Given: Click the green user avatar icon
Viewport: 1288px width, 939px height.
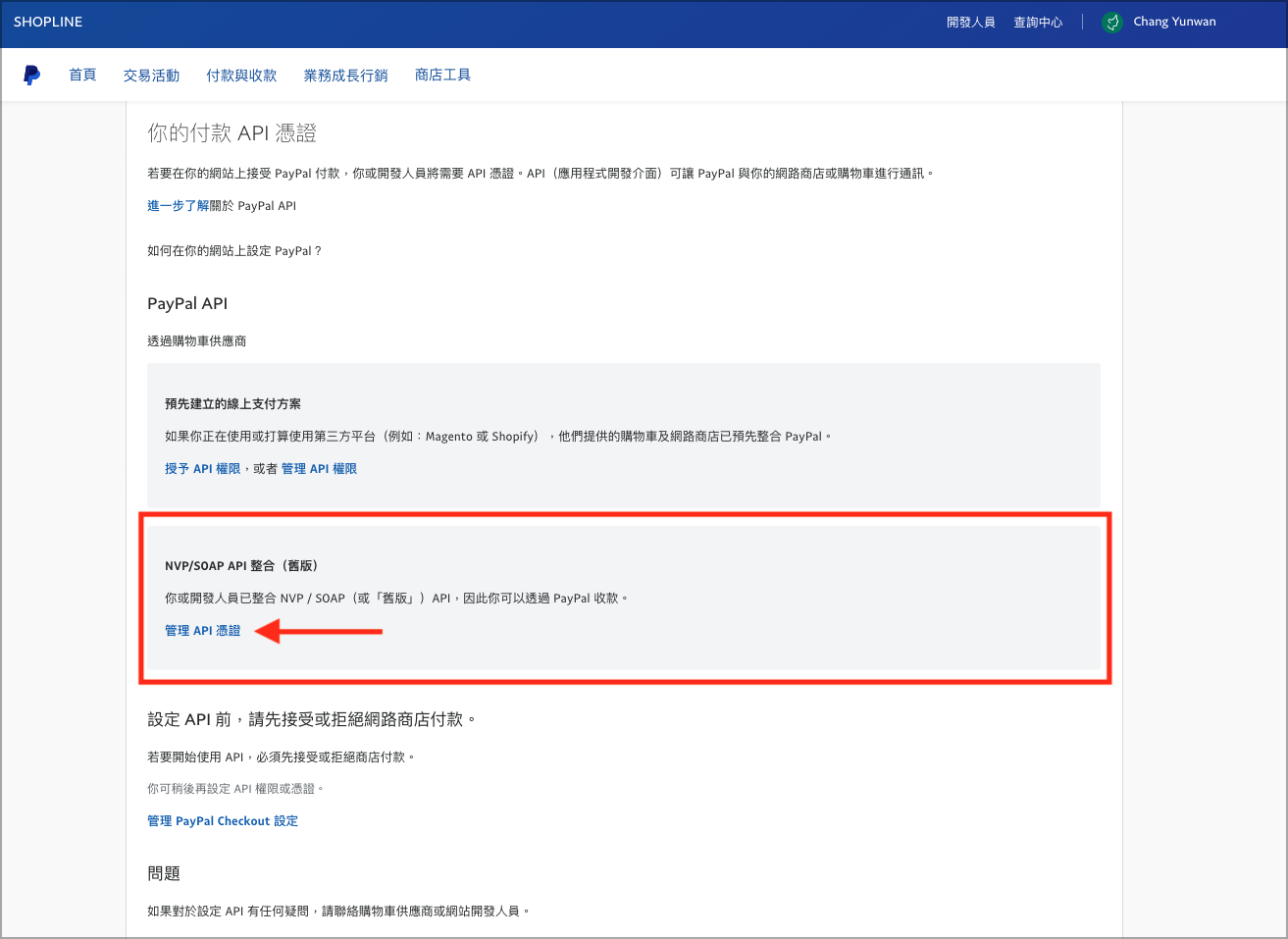Looking at the screenshot, I should tap(1111, 22).
